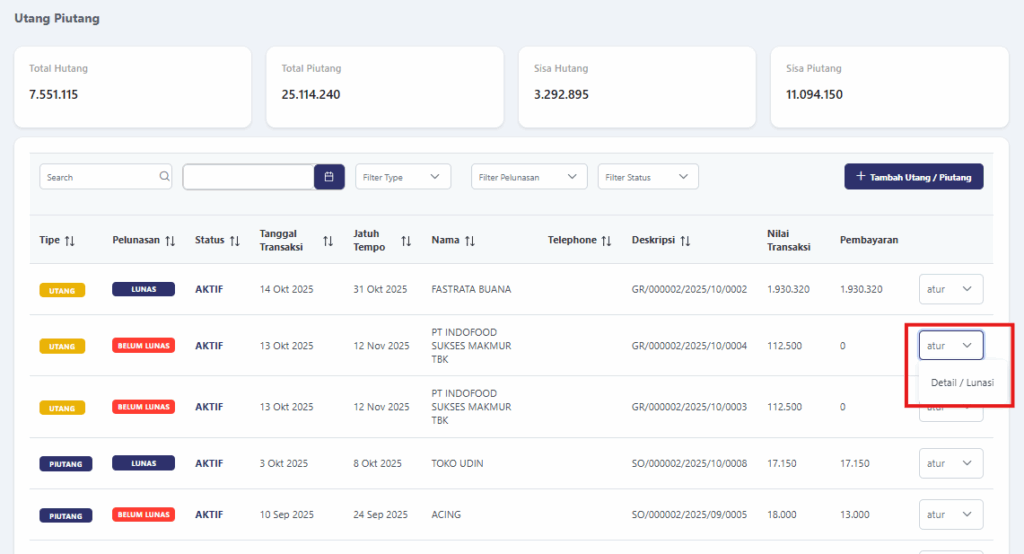
Task: Sort by Nama column arrows
Action: 469,241
